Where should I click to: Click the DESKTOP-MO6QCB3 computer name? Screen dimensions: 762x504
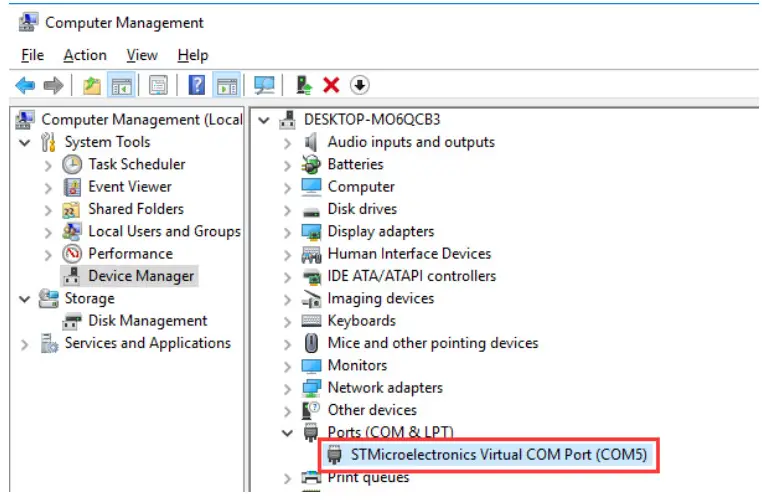pyautogui.click(x=372, y=120)
